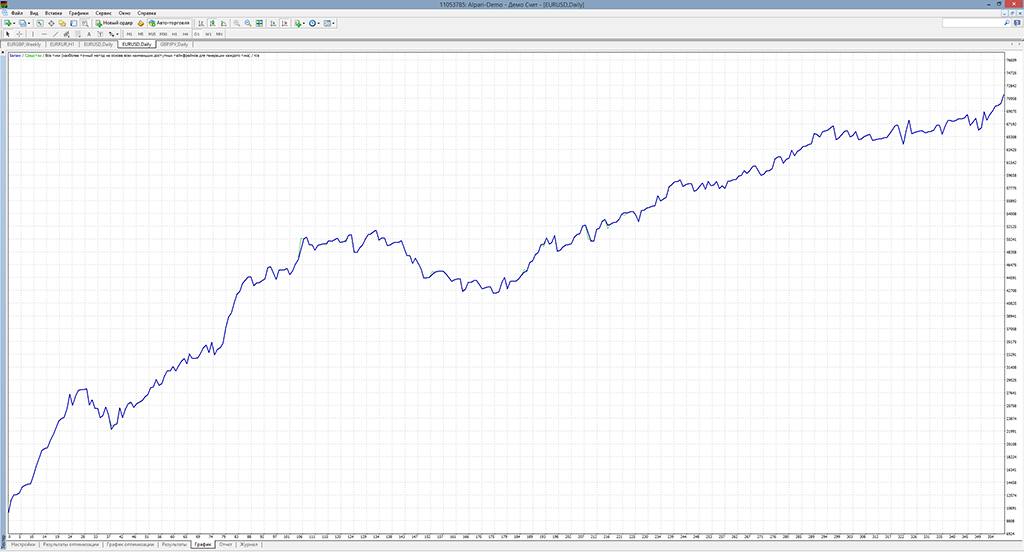Enable the M1 timeframe

pyautogui.click(x=129, y=34)
